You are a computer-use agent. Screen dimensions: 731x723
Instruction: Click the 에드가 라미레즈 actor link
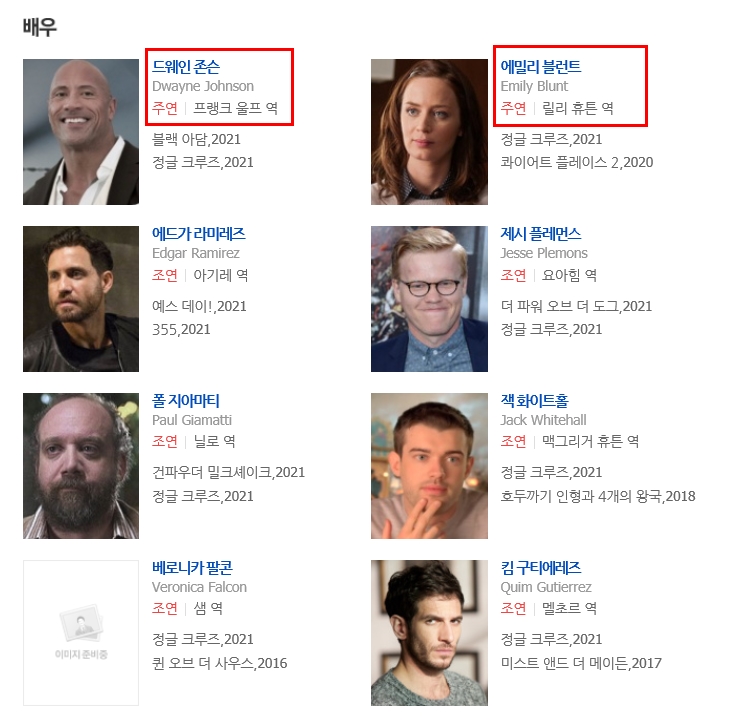click(x=199, y=234)
